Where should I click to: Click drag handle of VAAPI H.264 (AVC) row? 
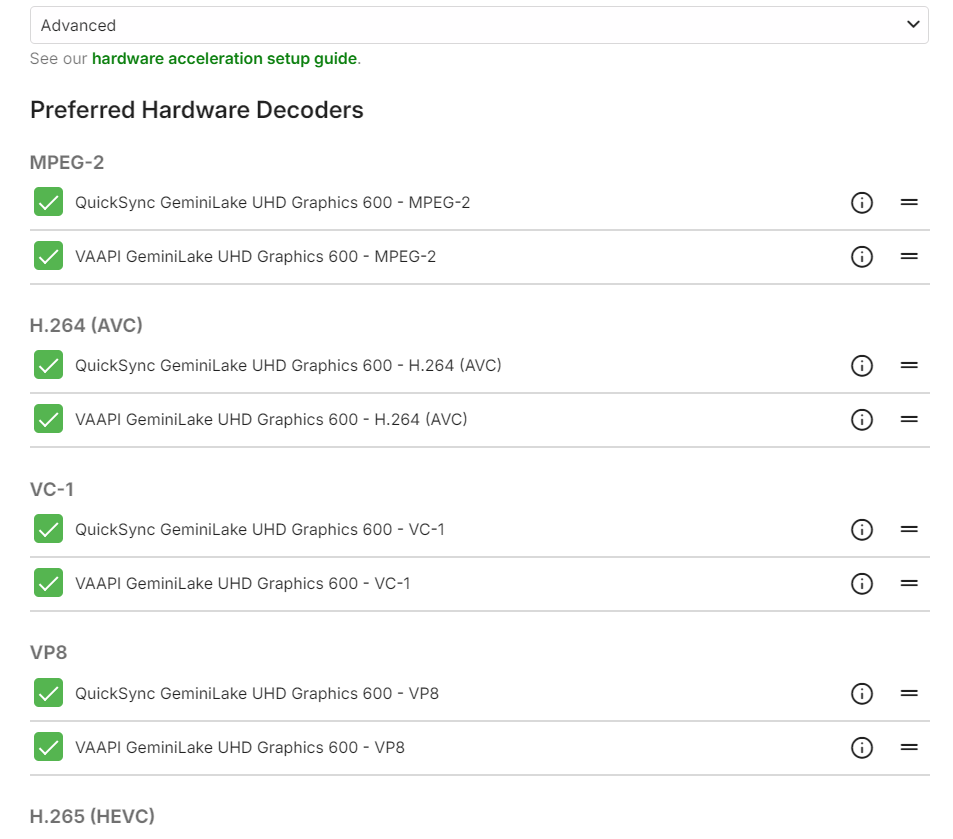[x=909, y=420]
